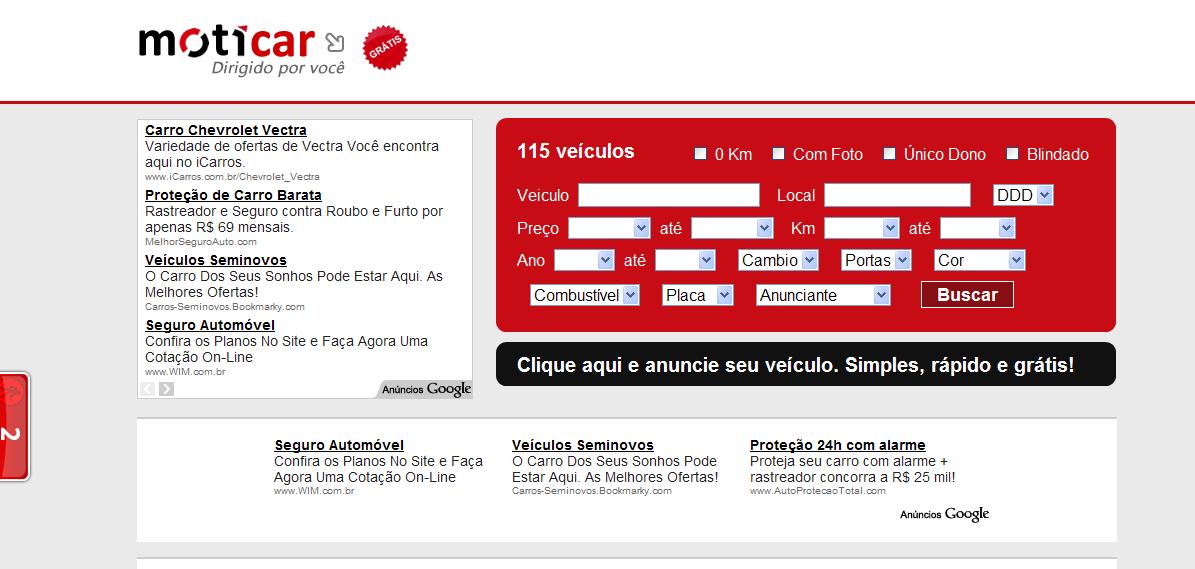
Task: Open the ending Ano dropdown after até
Action: pos(685,261)
